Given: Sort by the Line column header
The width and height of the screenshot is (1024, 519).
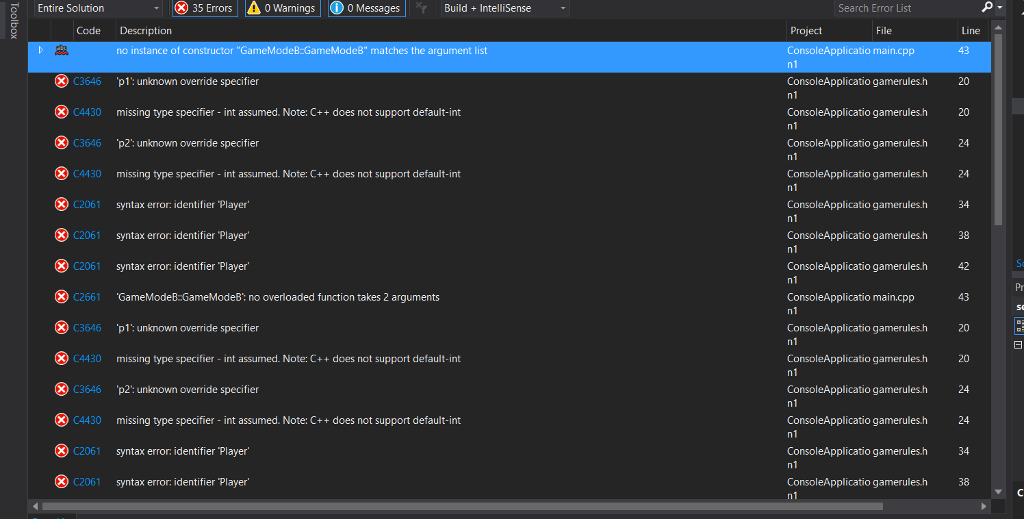Looking at the screenshot, I should click(970, 31).
